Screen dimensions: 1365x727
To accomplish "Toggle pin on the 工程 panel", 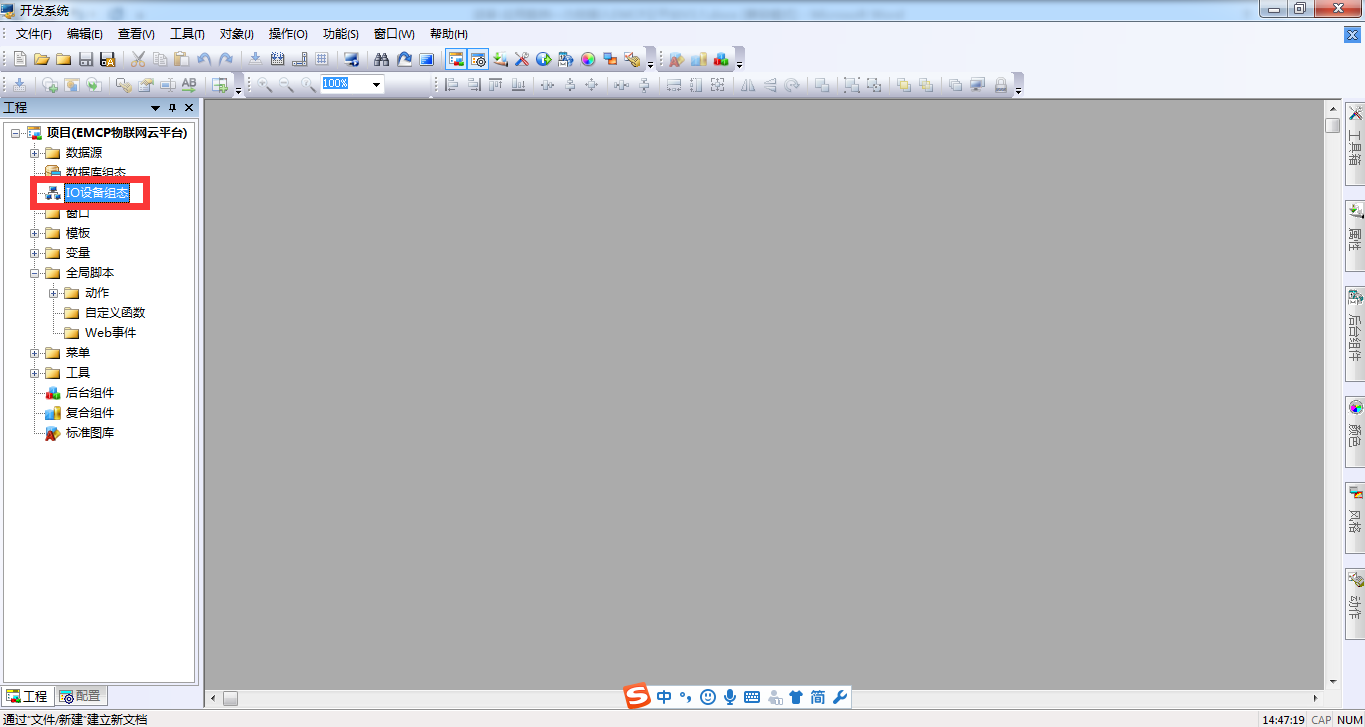I will click(172, 108).
